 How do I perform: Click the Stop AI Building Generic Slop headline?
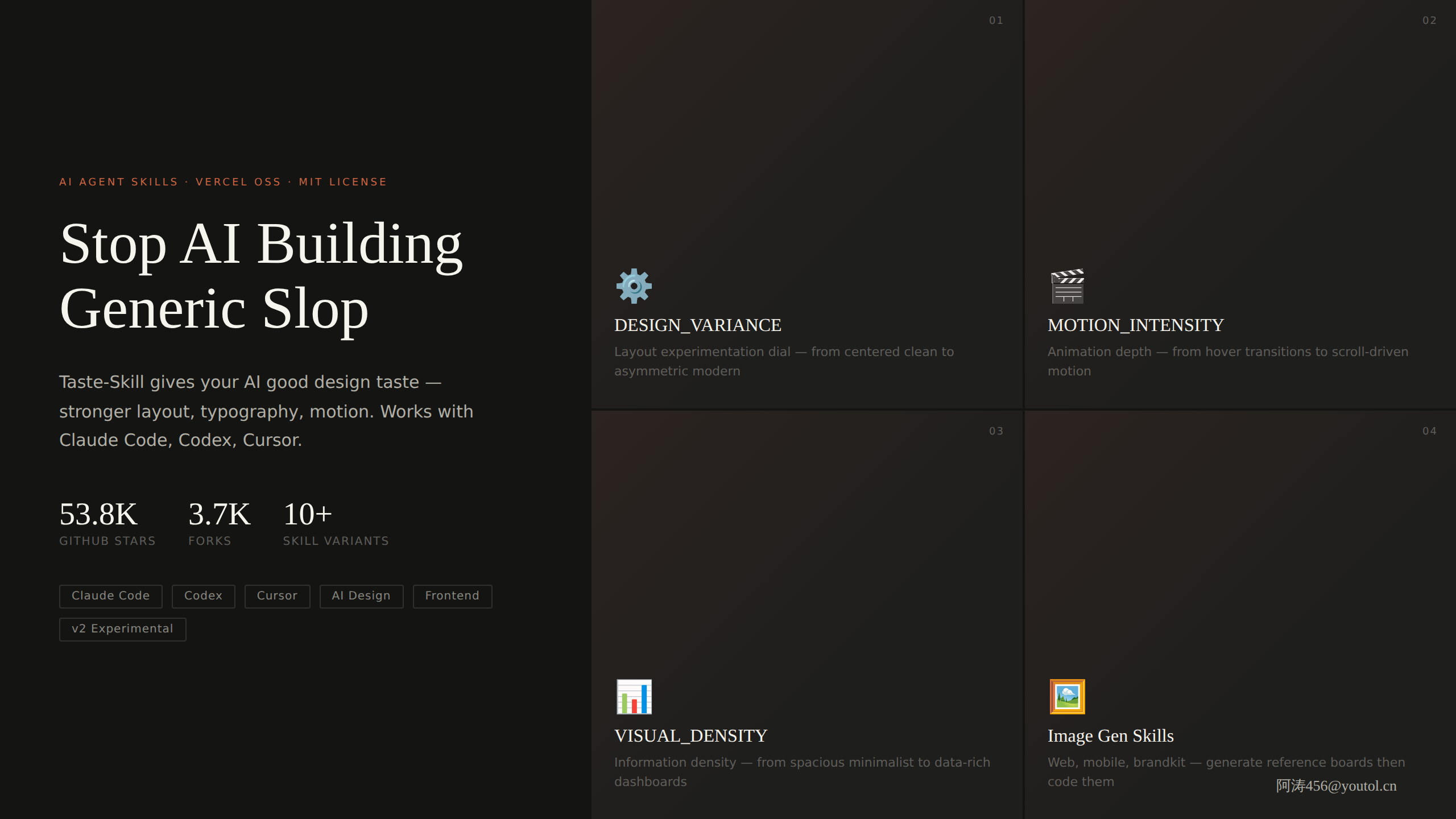[x=262, y=276]
